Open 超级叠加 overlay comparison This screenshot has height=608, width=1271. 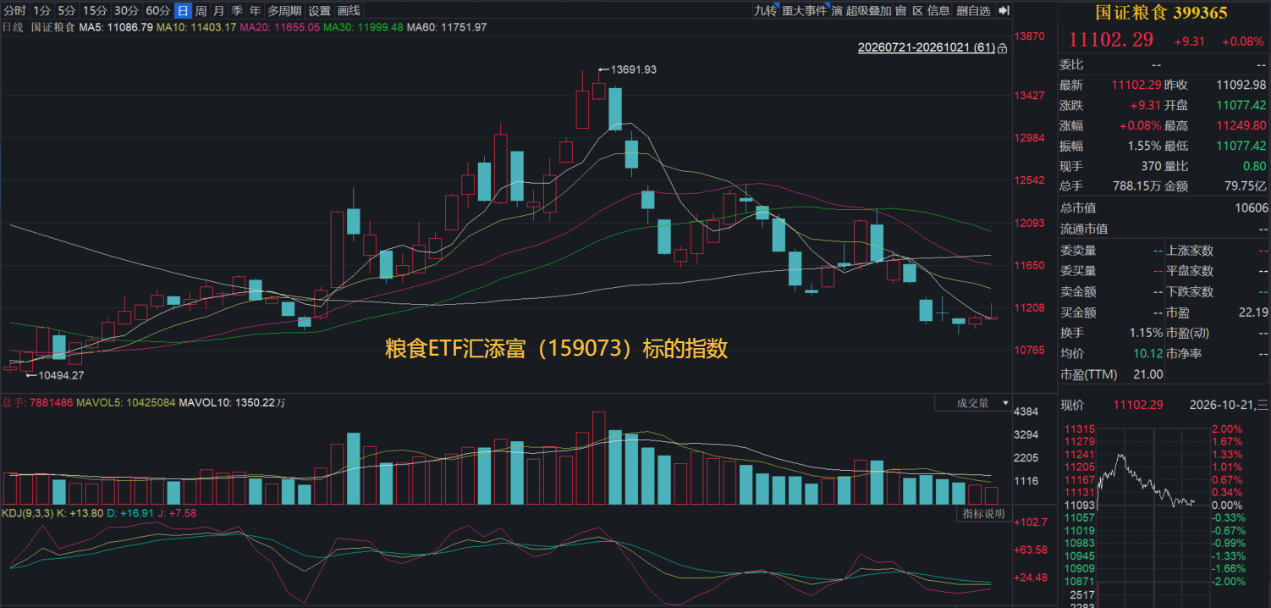[x=868, y=11]
